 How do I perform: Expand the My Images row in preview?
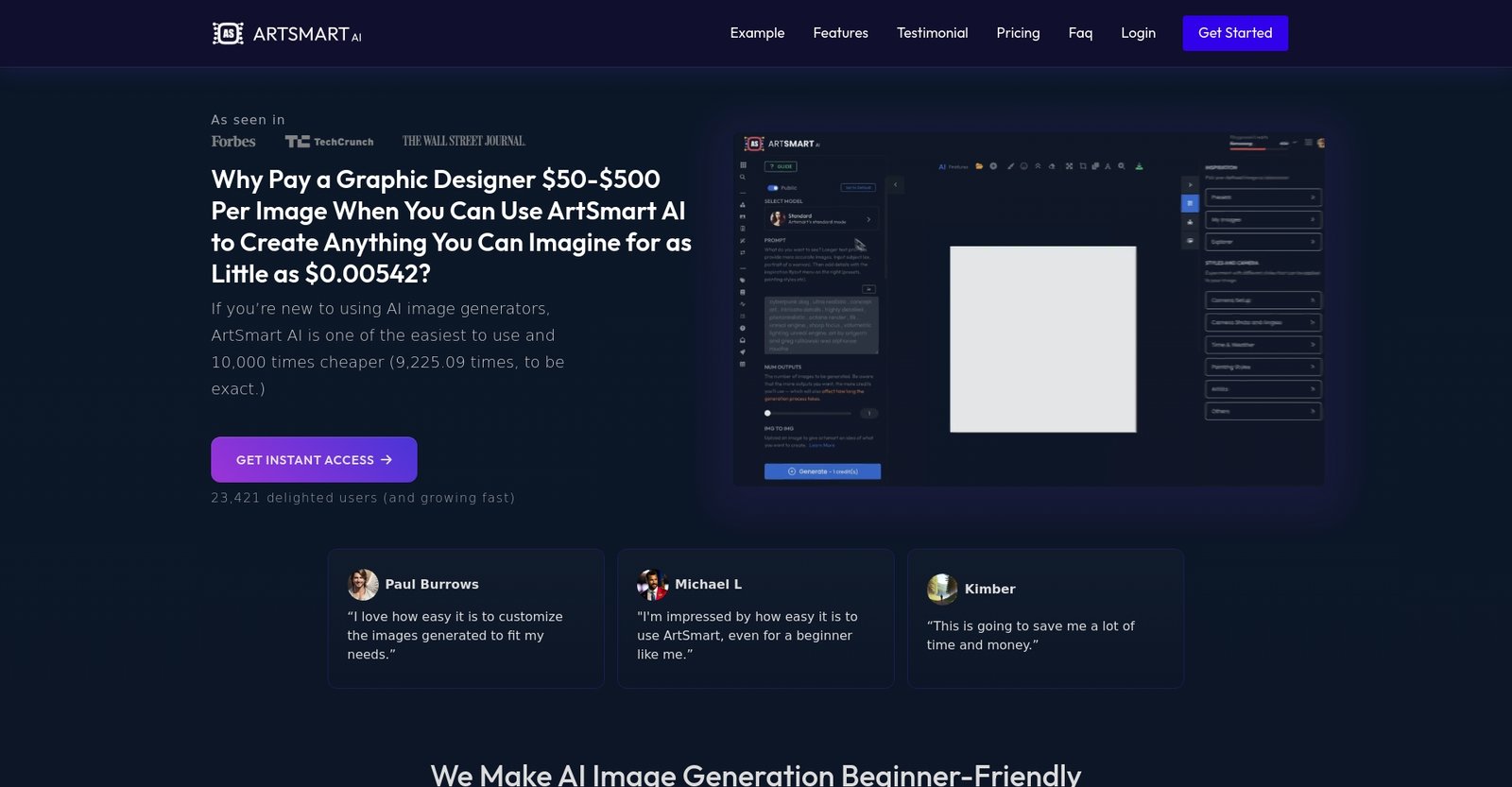(1263, 219)
